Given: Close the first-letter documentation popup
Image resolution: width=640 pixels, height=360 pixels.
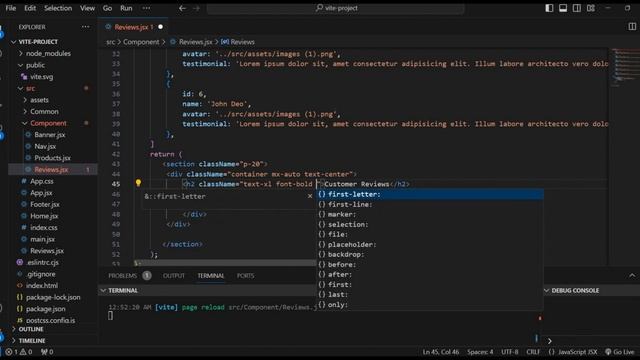Looking at the screenshot, I should [310, 196].
